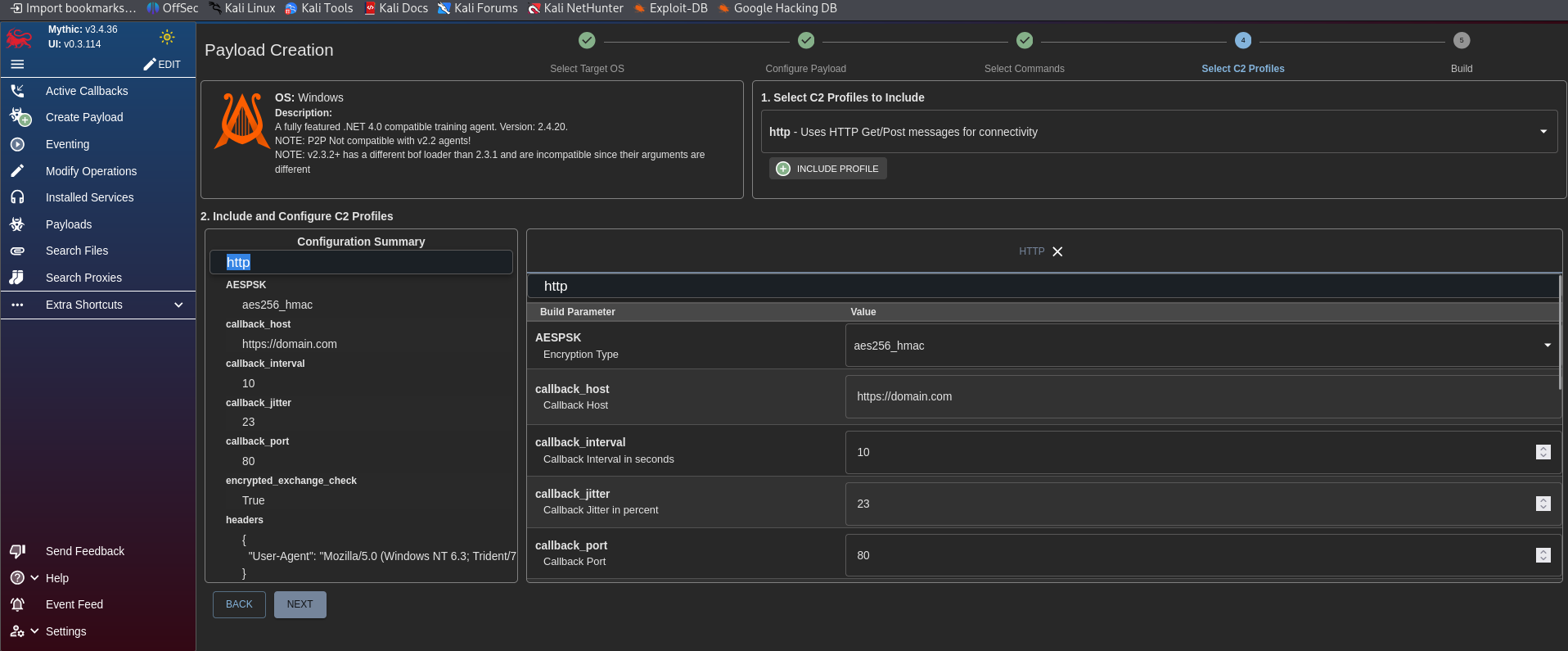Viewport: 1568px width, 651px height.
Task: Click the User-Agent headers summary line
Action: tap(381, 556)
